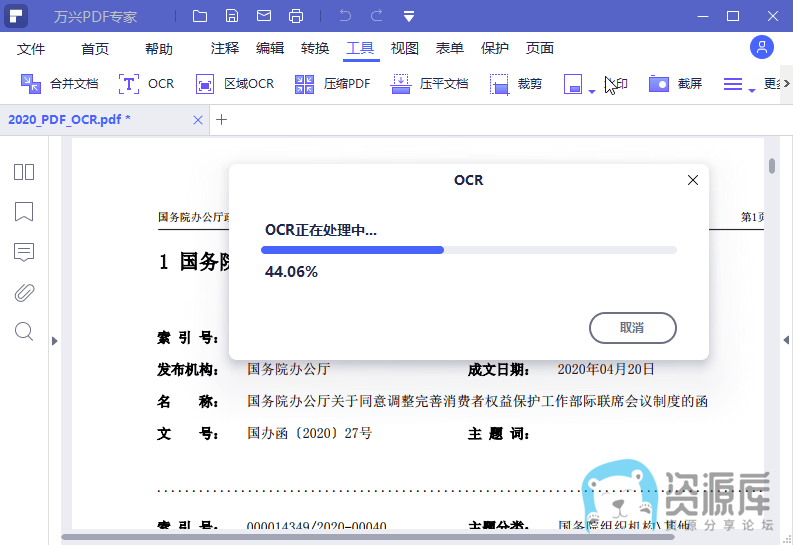Click text 国务院办公厅 after 发布机构

pyautogui.click(x=289, y=369)
